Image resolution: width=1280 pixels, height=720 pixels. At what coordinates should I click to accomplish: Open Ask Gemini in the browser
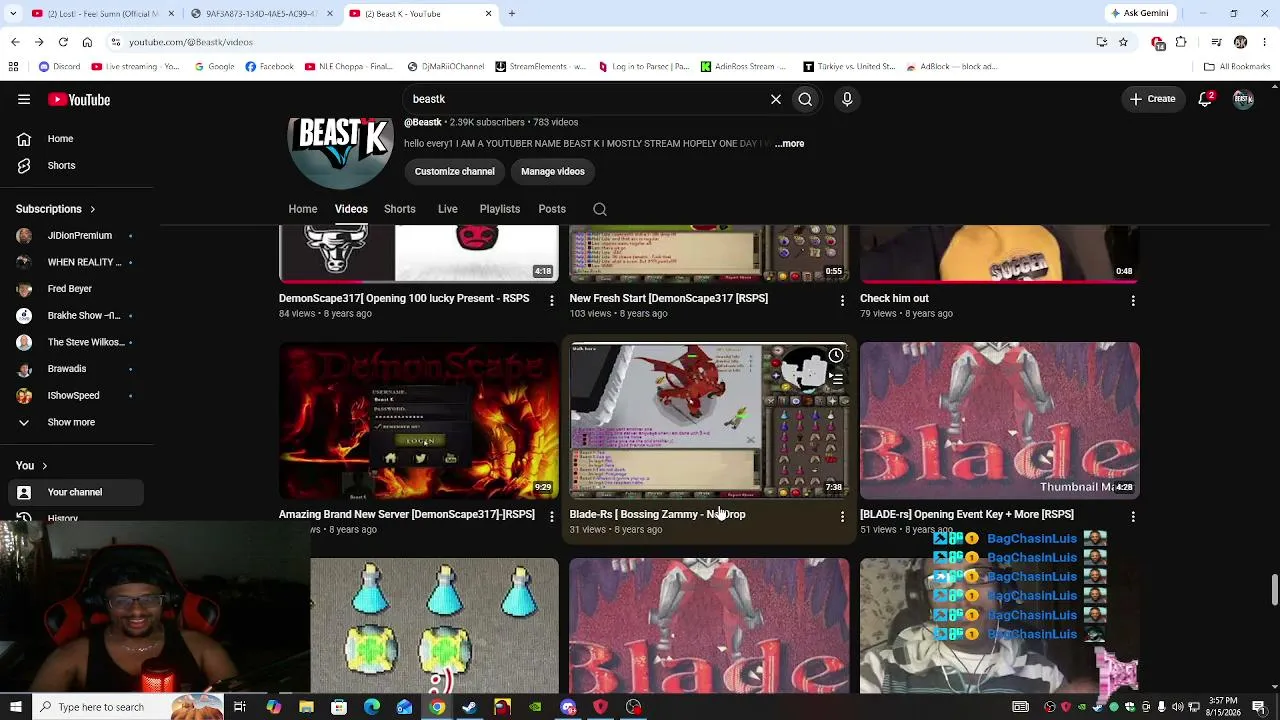point(1140,13)
